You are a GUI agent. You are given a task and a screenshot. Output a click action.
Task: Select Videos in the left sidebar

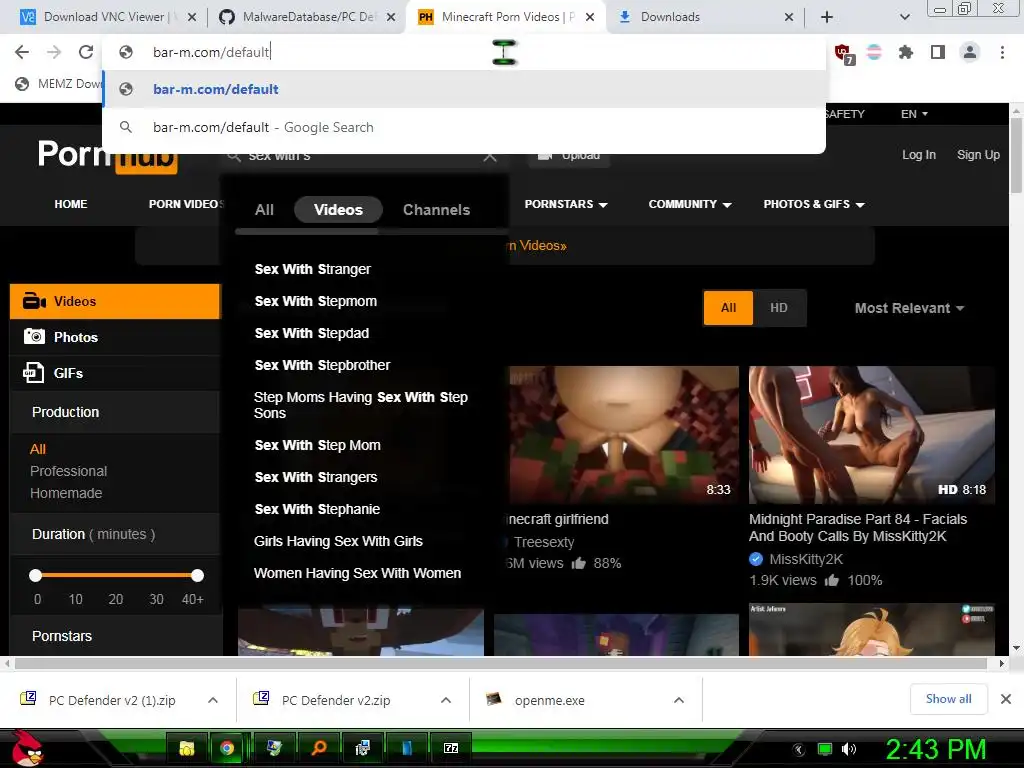[x=116, y=301]
